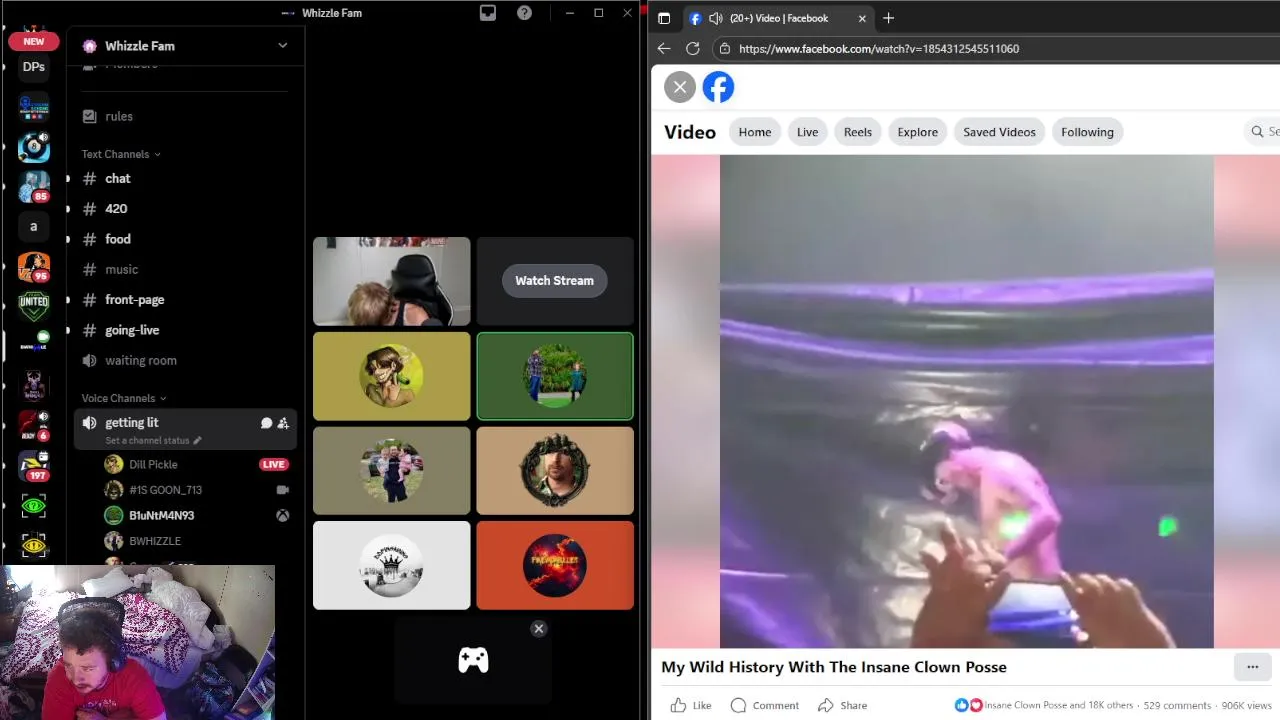Select the Explore tab in Facebook Video
The height and width of the screenshot is (720, 1280).
[x=917, y=132]
